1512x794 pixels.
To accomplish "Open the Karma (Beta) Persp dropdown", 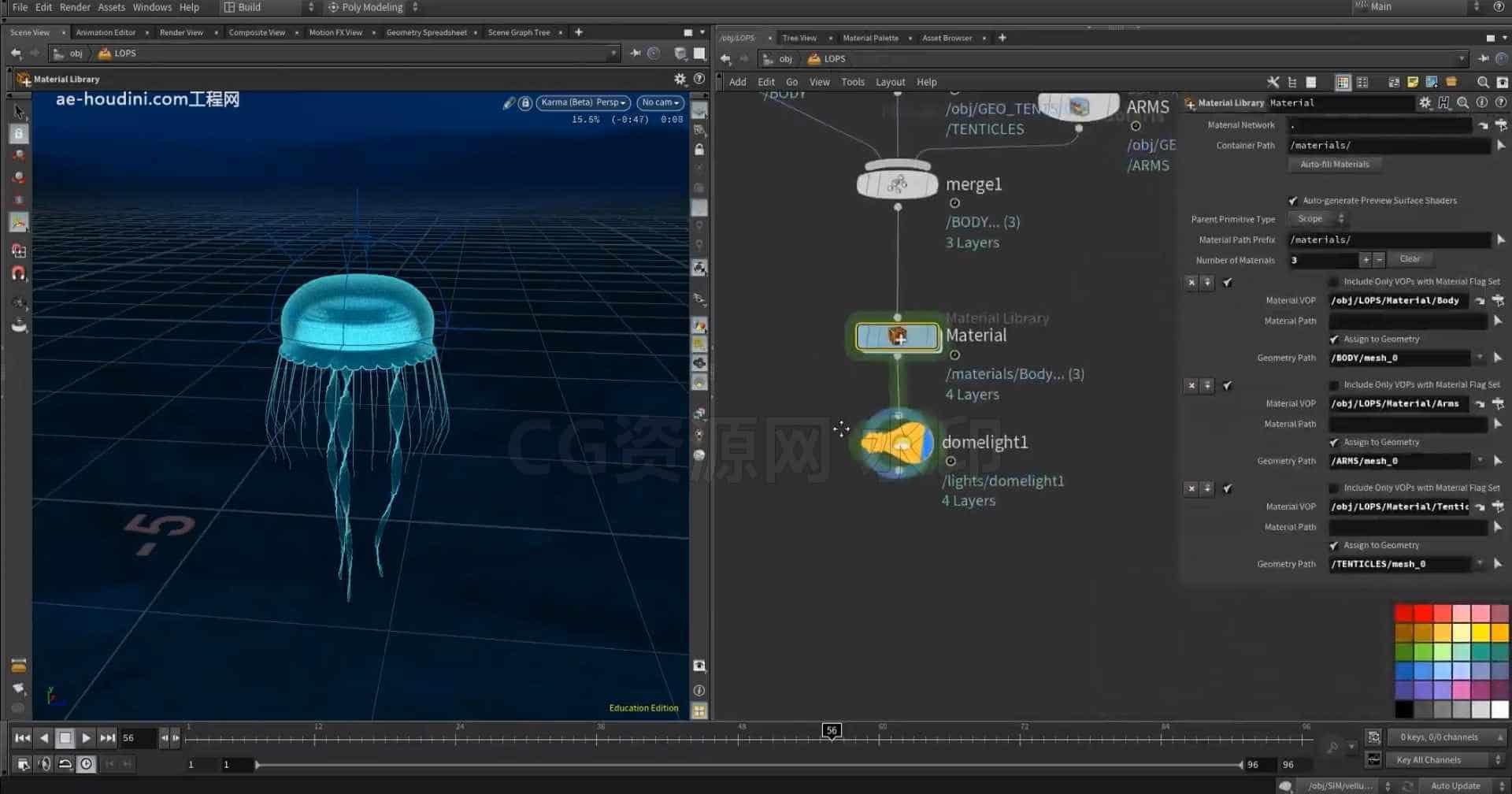I will pos(583,102).
